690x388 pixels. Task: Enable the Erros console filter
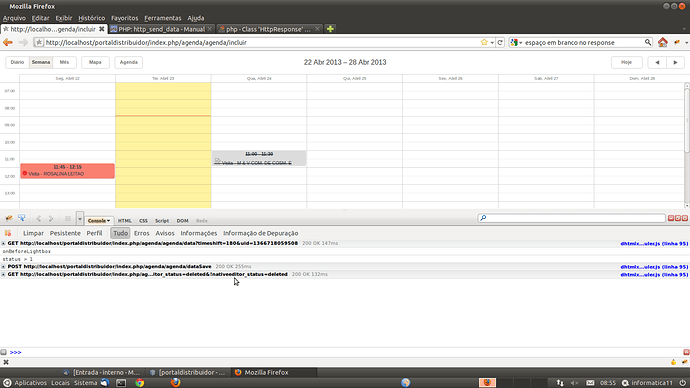point(141,233)
